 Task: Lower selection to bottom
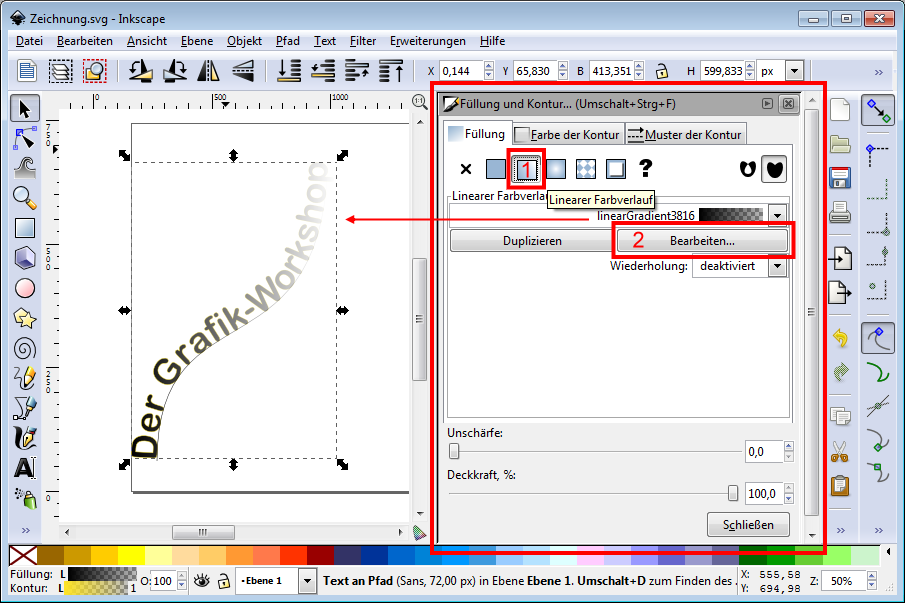point(289,71)
